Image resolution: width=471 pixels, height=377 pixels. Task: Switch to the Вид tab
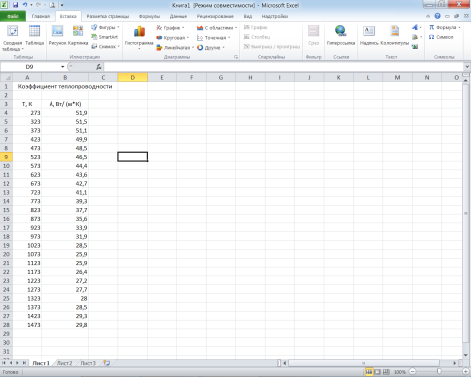click(x=248, y=16)
